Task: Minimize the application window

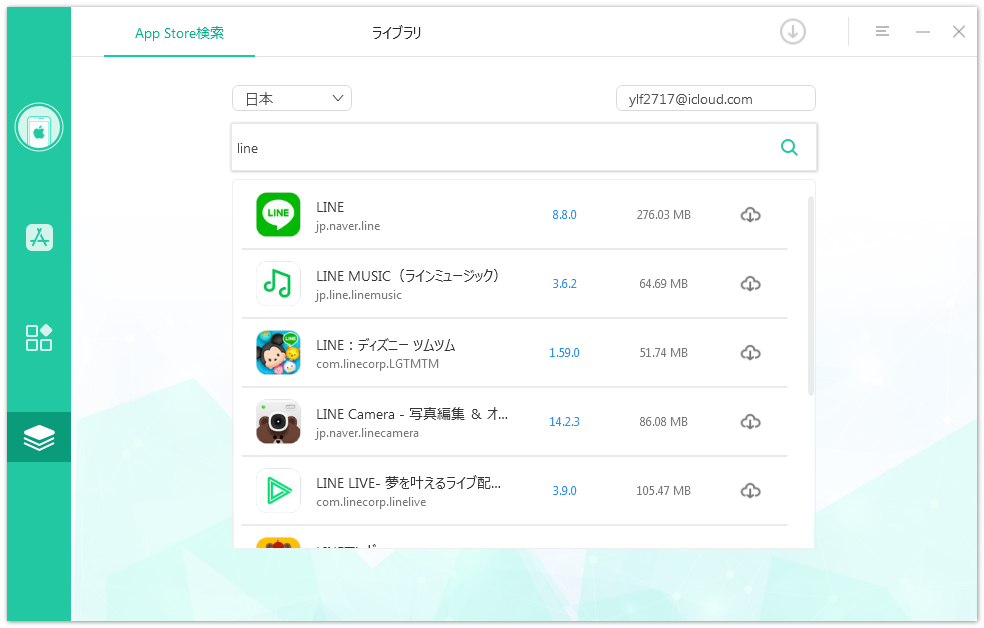Action: [x=922, y=31]
